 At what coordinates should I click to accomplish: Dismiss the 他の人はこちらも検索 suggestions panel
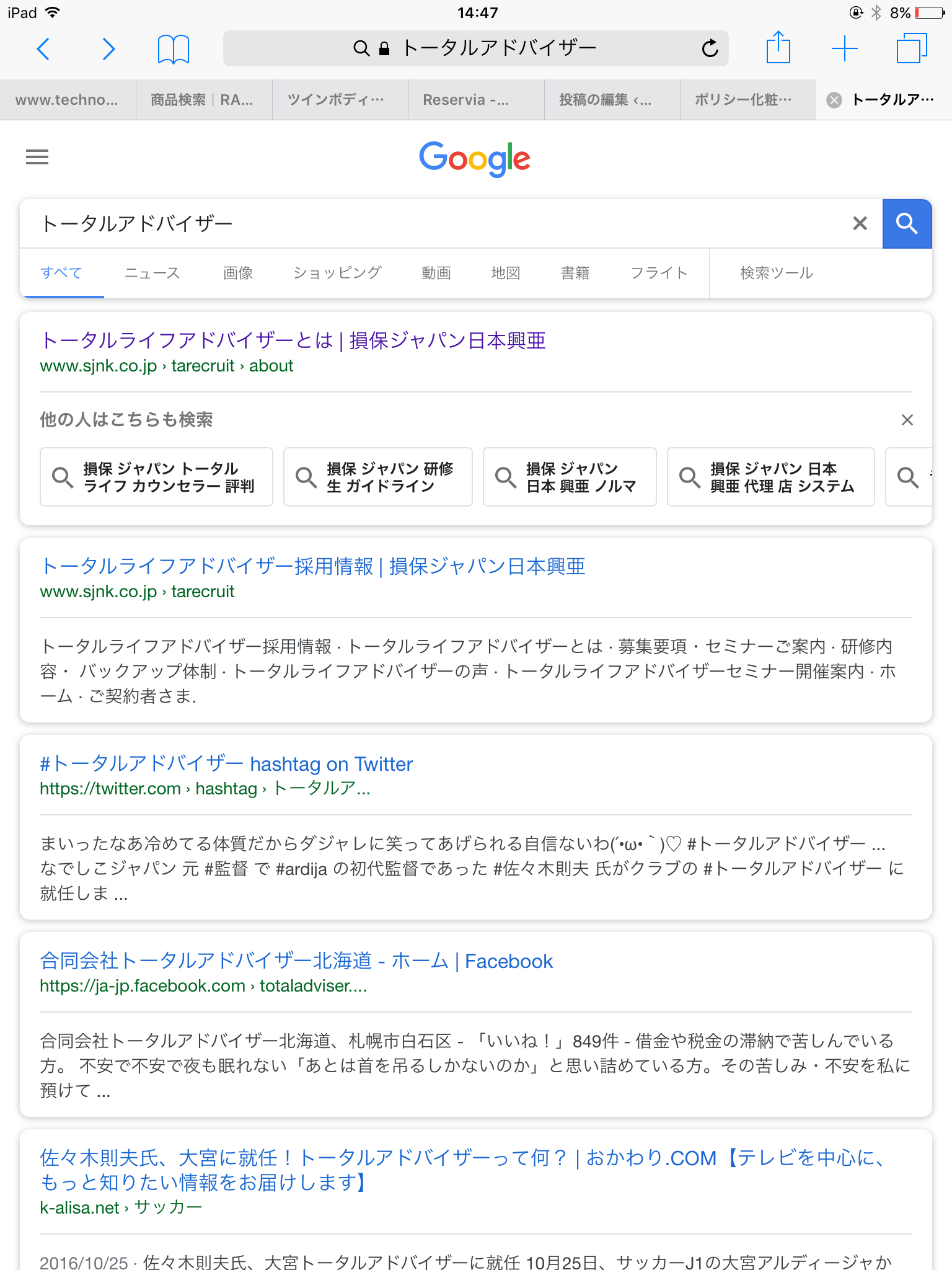click(x=907, y=420)
